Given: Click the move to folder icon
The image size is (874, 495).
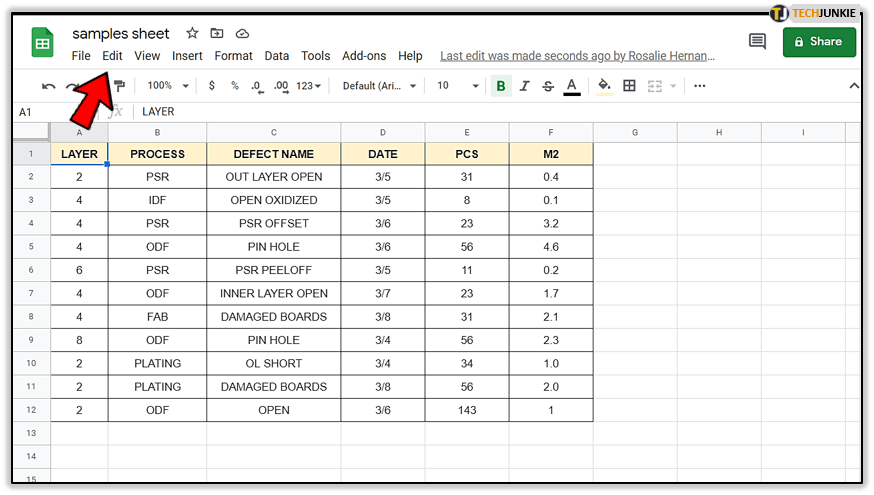Looking at the screenshot, I should (x=217, y=34).
